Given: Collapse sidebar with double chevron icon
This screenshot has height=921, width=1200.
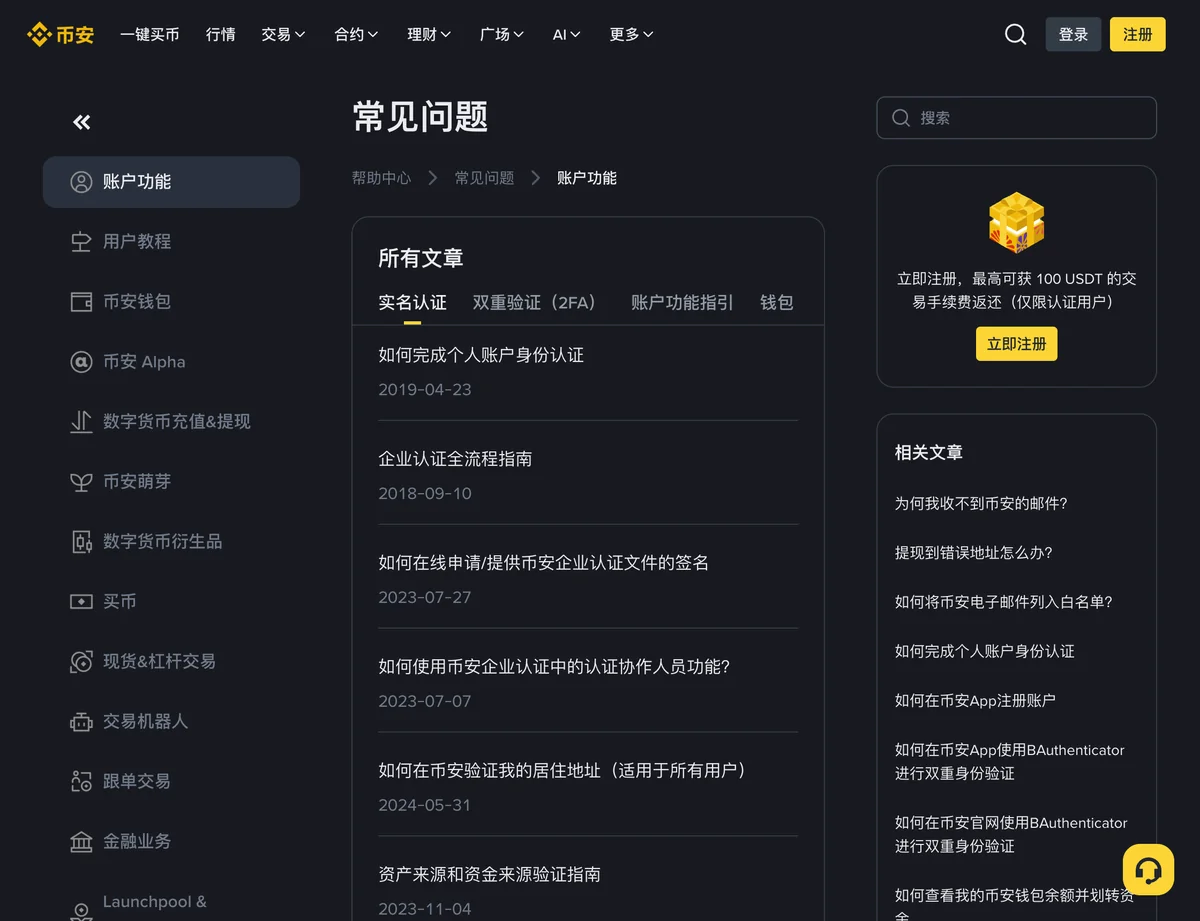Looking at the screenshot, I should coord(82,122).
